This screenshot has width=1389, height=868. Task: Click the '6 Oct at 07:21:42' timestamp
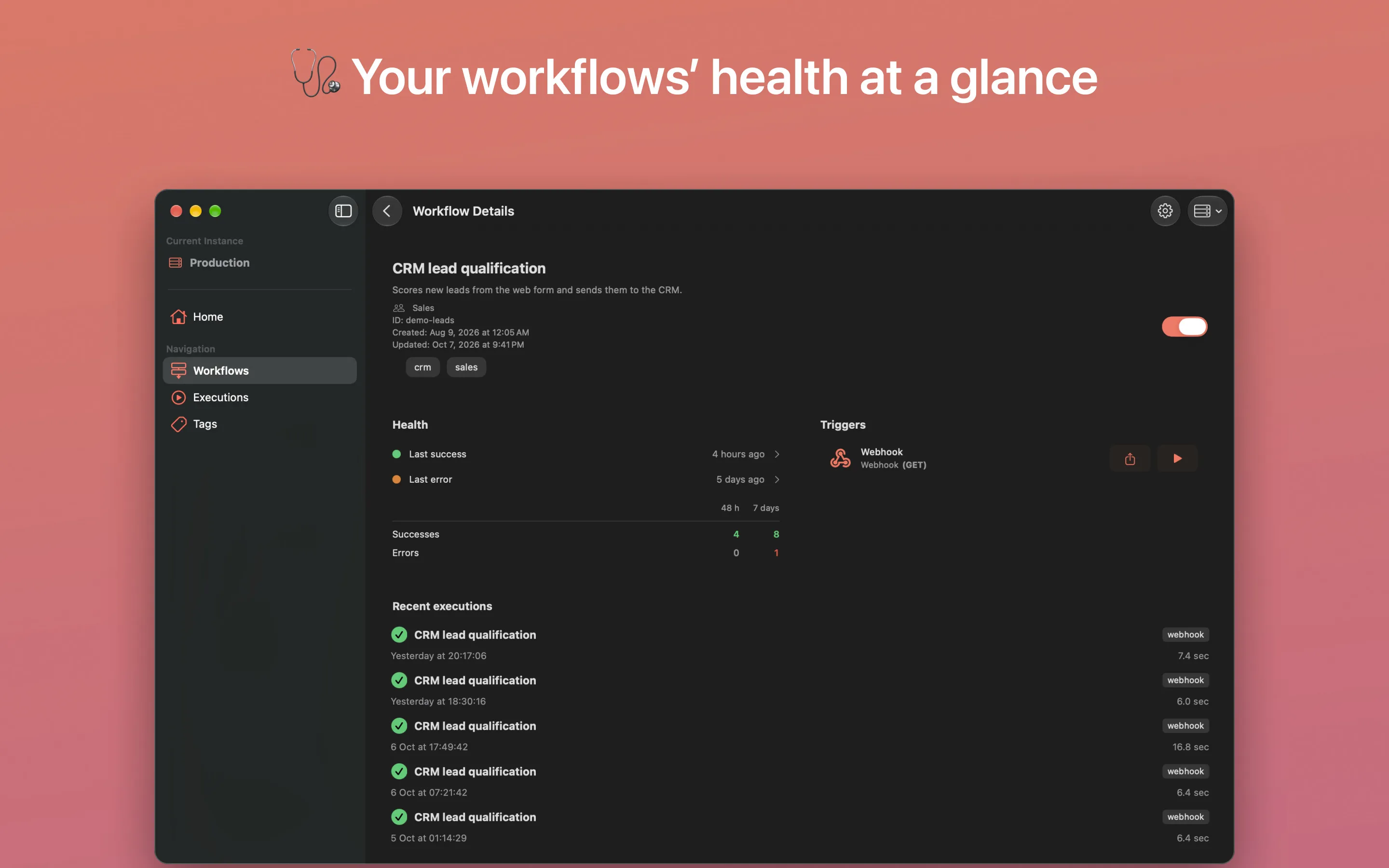429,792
